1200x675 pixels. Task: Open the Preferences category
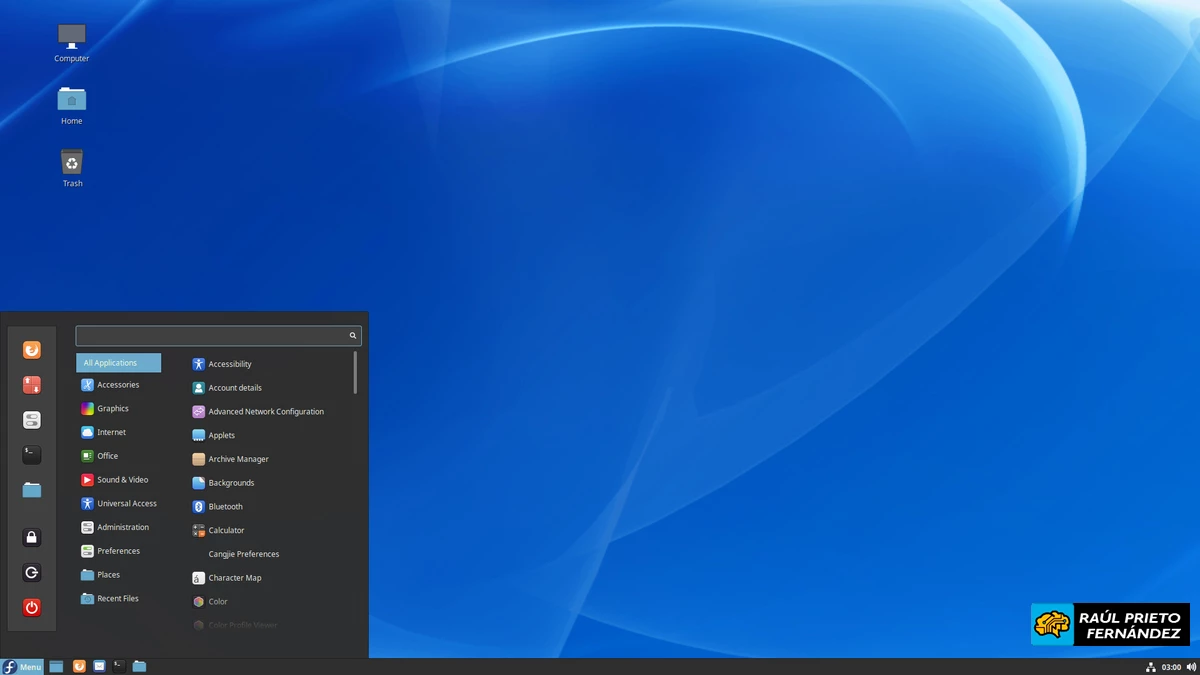pyautogui.click(x=117, y=550)
